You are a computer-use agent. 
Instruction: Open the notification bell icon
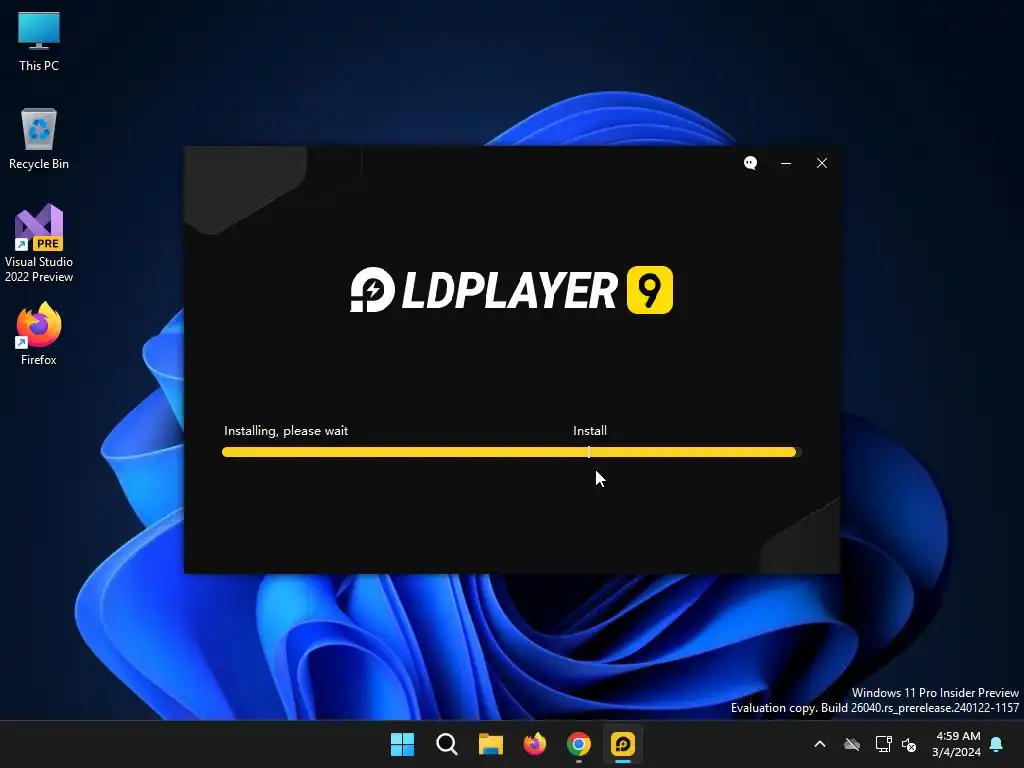[997, 744]
